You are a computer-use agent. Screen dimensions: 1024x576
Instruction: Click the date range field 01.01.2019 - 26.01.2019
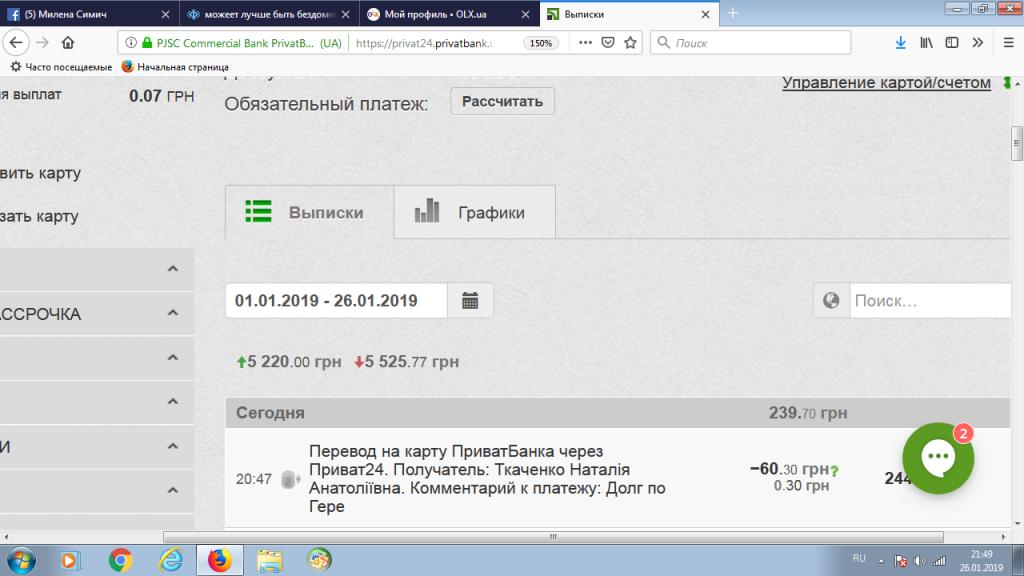[336, 300]
